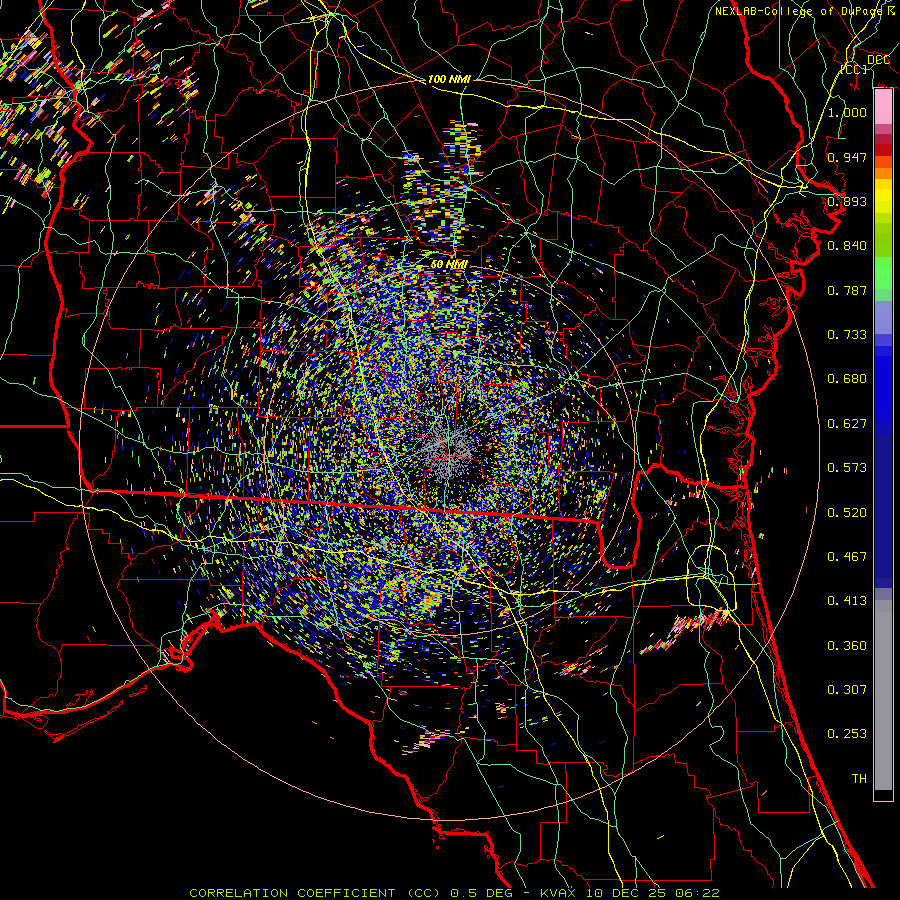Click the 0.253 legend value
Viewport: 900px width, 900px height.
(847, 734)
